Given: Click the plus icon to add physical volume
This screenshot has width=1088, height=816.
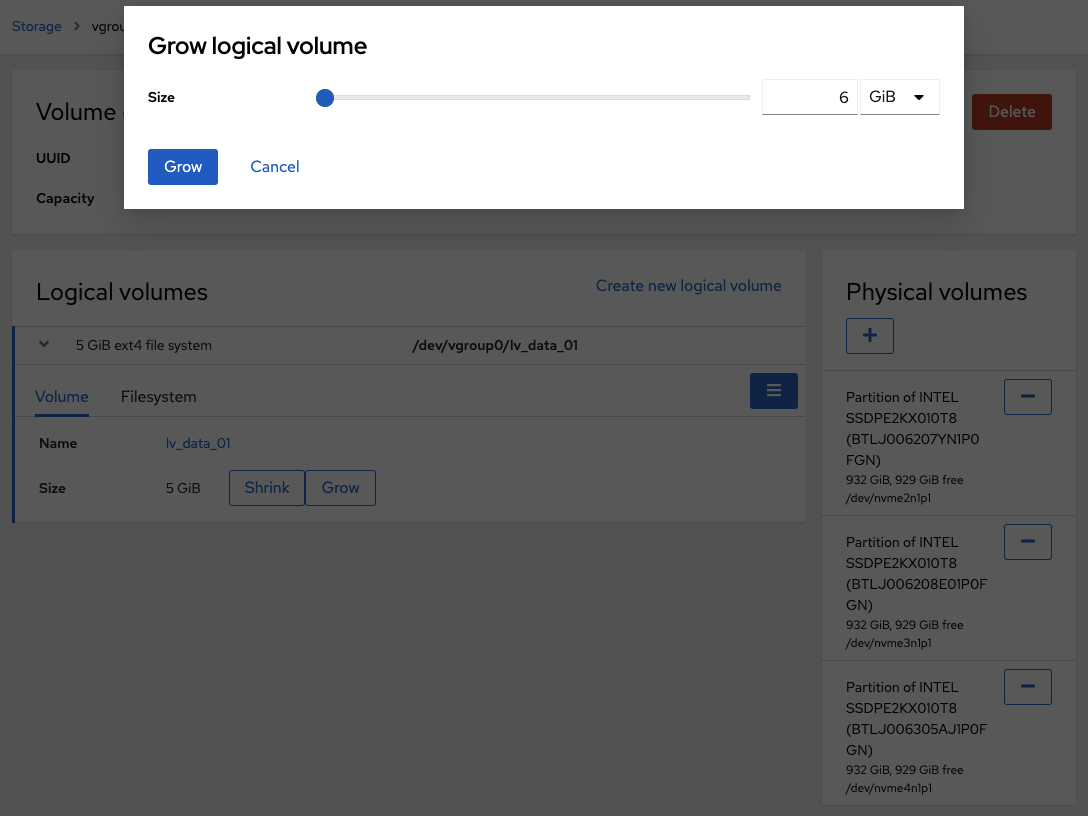Looking at the screenshot, I should (x=869, y=336).
